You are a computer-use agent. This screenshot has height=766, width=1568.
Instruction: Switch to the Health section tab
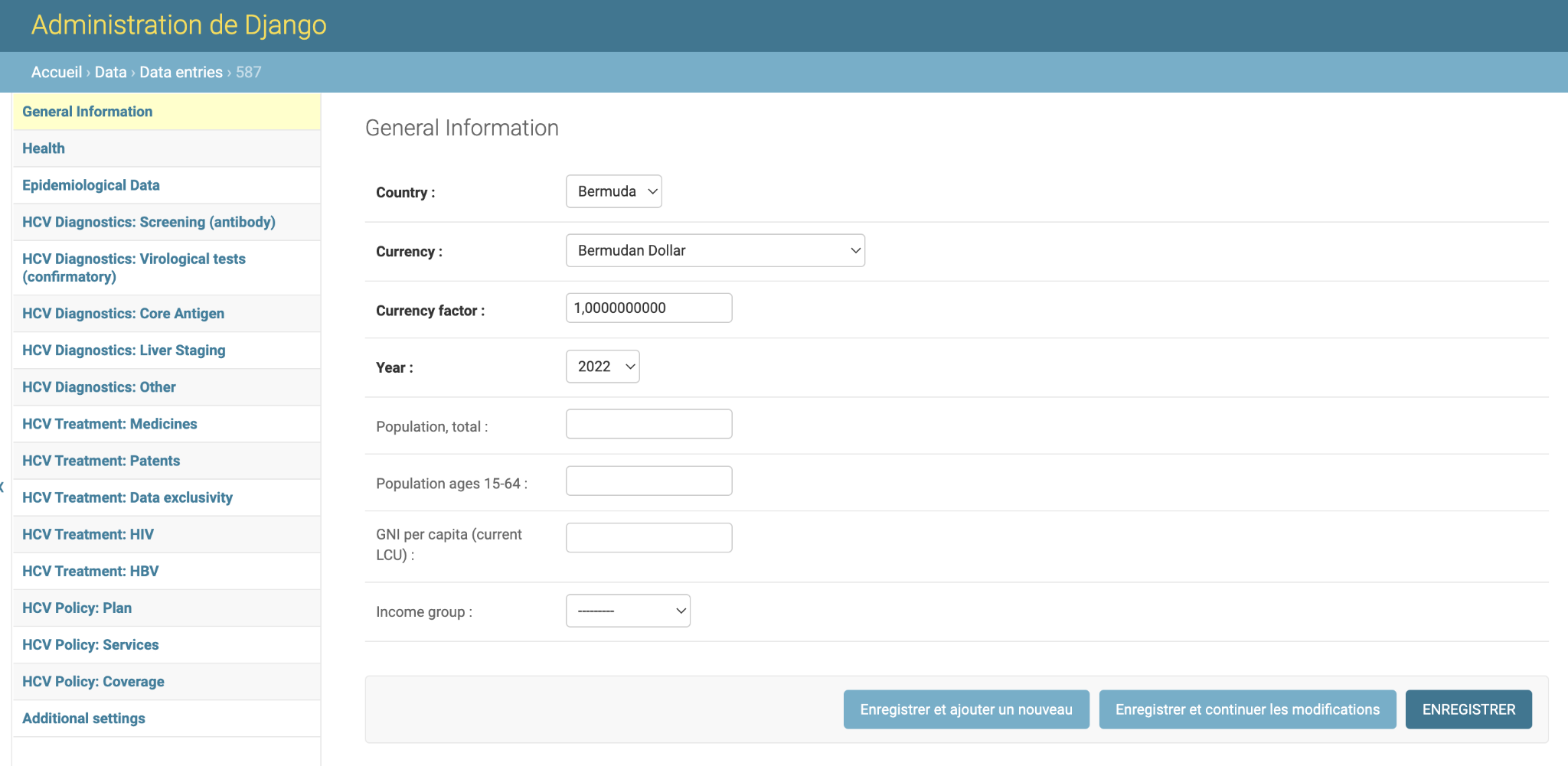pyautogui.click(x=44, y=148)
